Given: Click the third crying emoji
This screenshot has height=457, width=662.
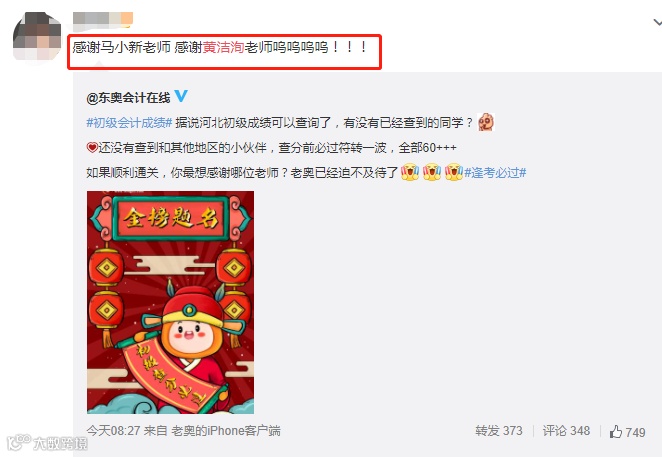Looking at the screenshot, I should (454, 172).
